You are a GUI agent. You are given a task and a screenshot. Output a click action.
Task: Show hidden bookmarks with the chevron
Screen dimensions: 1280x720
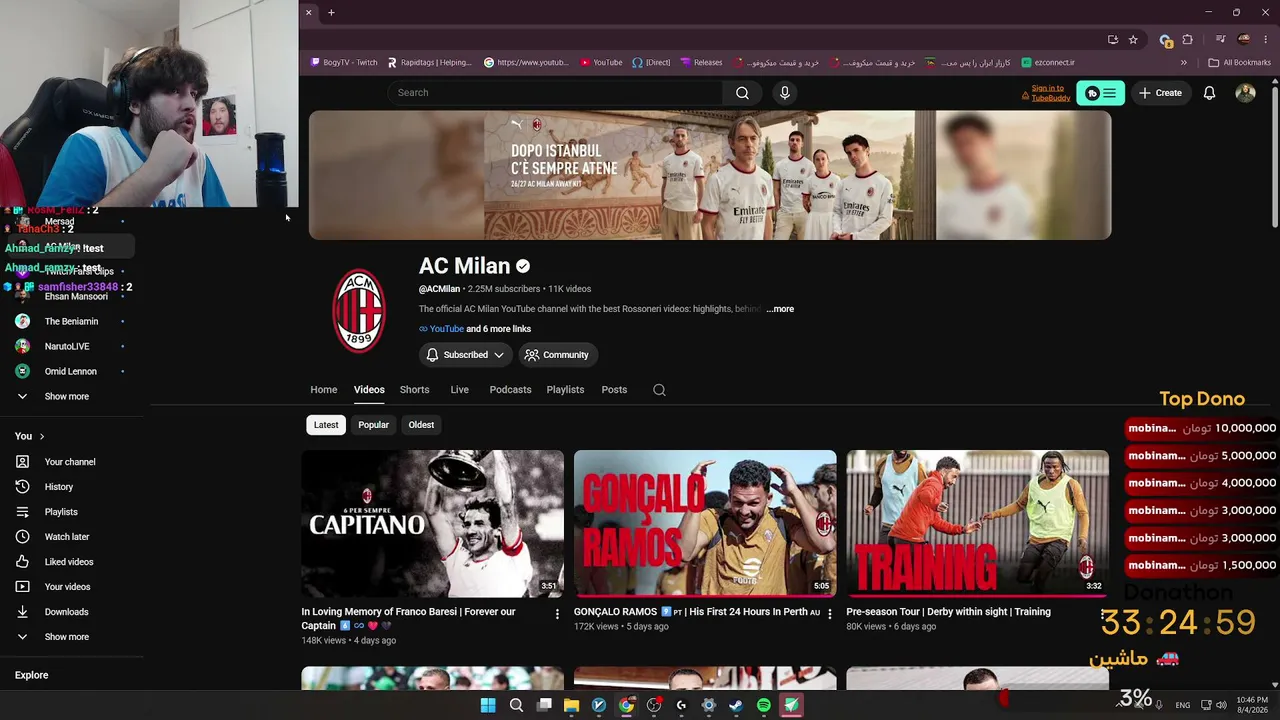pos(1183,62)
